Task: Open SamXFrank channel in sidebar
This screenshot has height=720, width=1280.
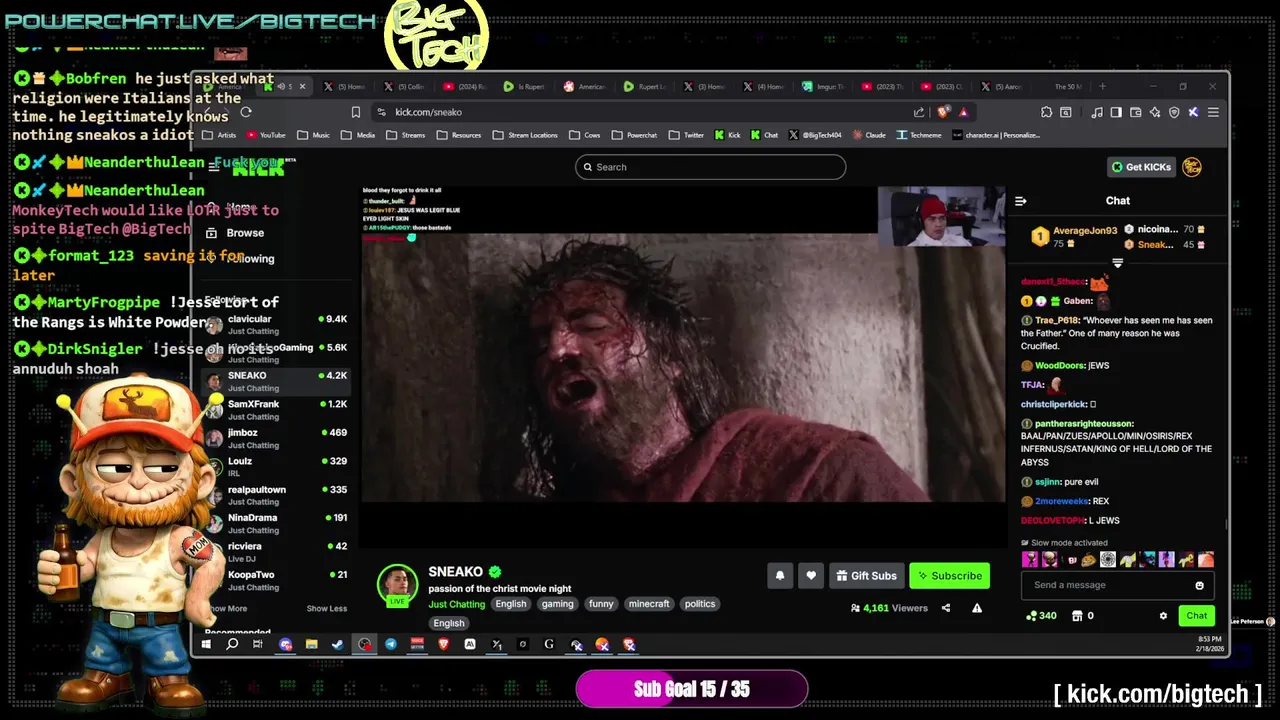Action: click(x=277, y=410)
